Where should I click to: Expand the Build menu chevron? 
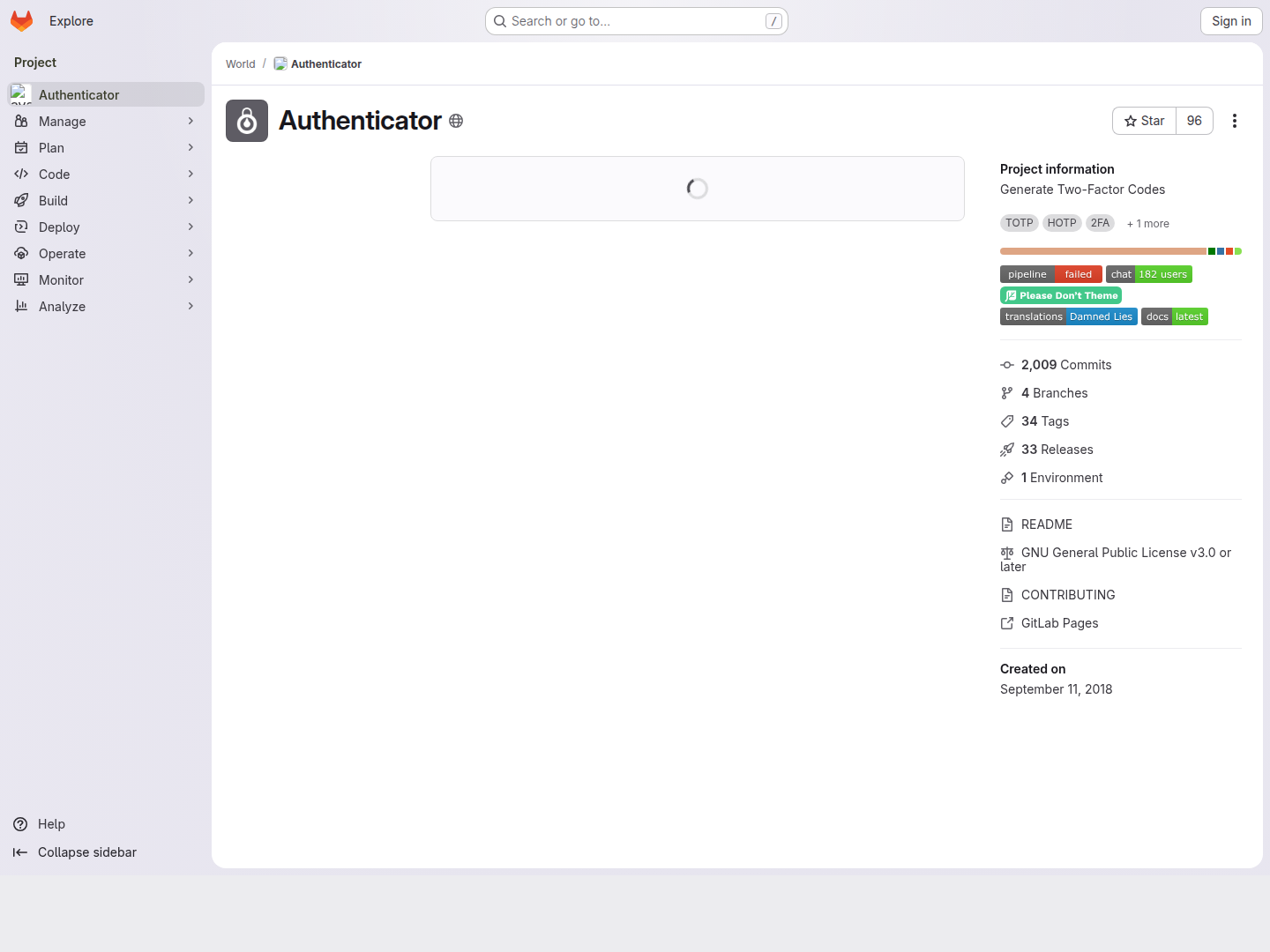coord(190,200)
